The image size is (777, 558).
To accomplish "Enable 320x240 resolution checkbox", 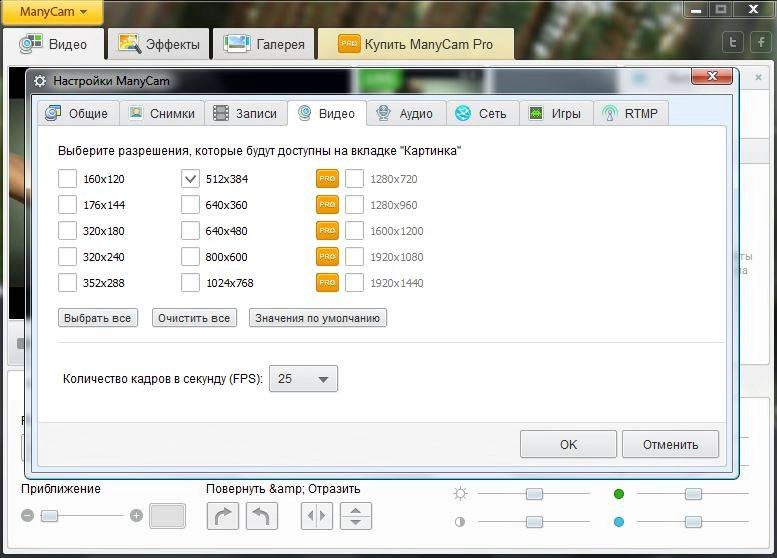I will (67, 257).
